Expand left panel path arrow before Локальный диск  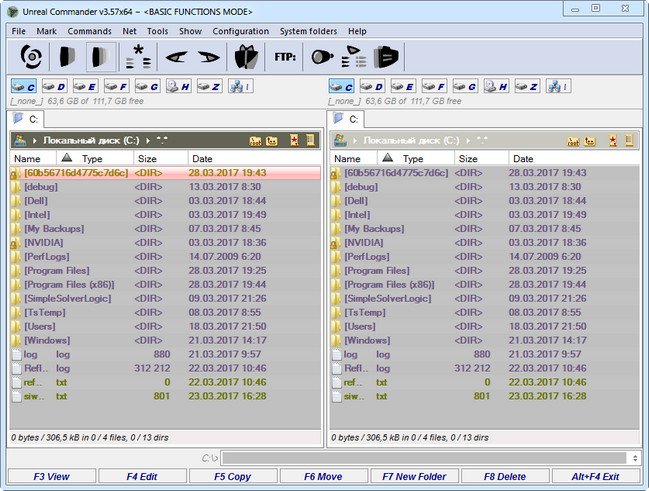tap(34, 141)
